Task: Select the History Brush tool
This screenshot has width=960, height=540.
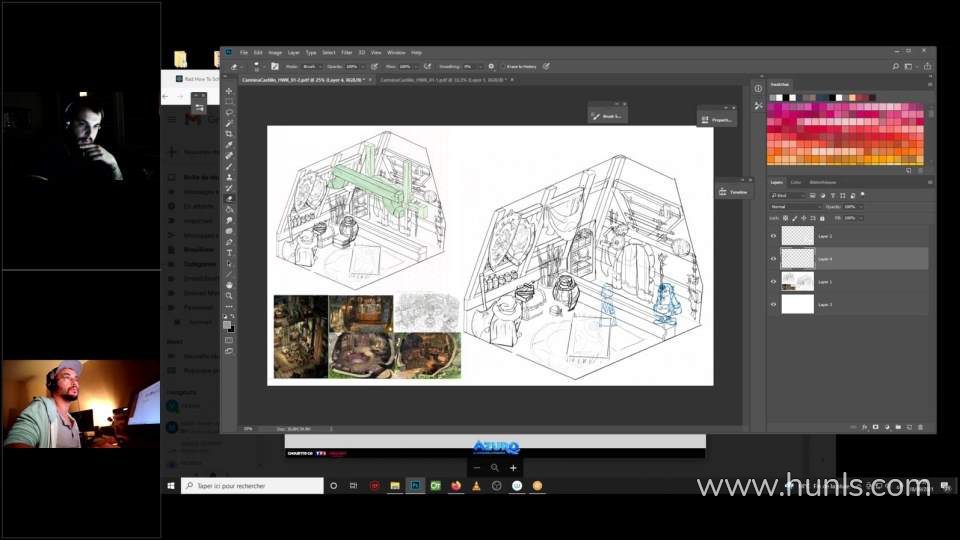Action: (x=229, y=188)
